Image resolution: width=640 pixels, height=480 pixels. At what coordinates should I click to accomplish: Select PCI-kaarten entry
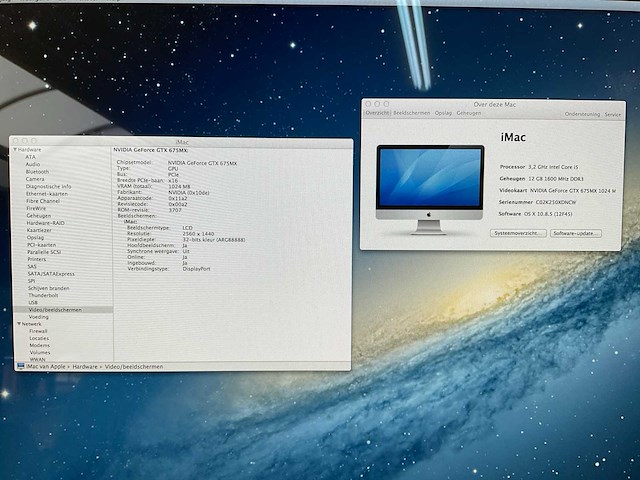pyautogui.click(x=41, y=245)
